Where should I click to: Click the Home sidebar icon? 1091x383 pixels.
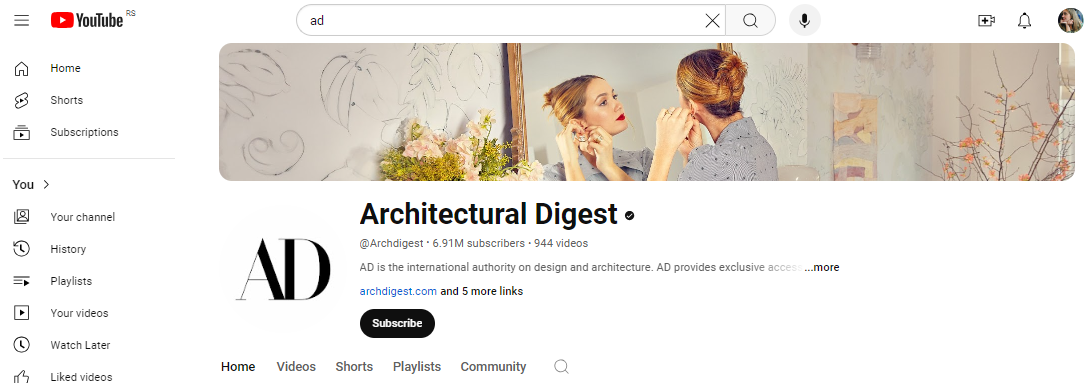(22, 68)
